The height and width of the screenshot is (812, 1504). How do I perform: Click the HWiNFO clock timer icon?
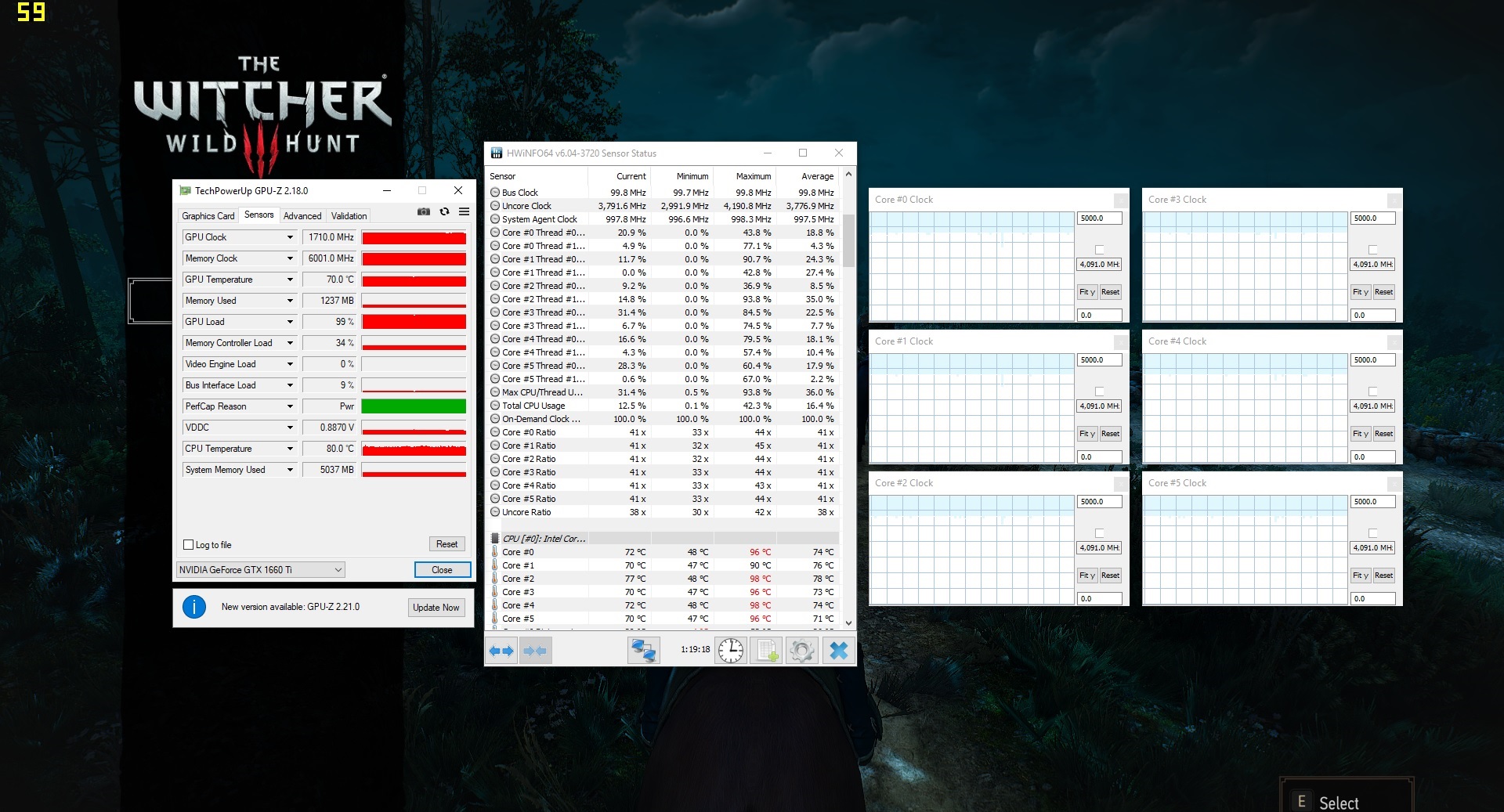pyautogui.click(x=731, y=651)
